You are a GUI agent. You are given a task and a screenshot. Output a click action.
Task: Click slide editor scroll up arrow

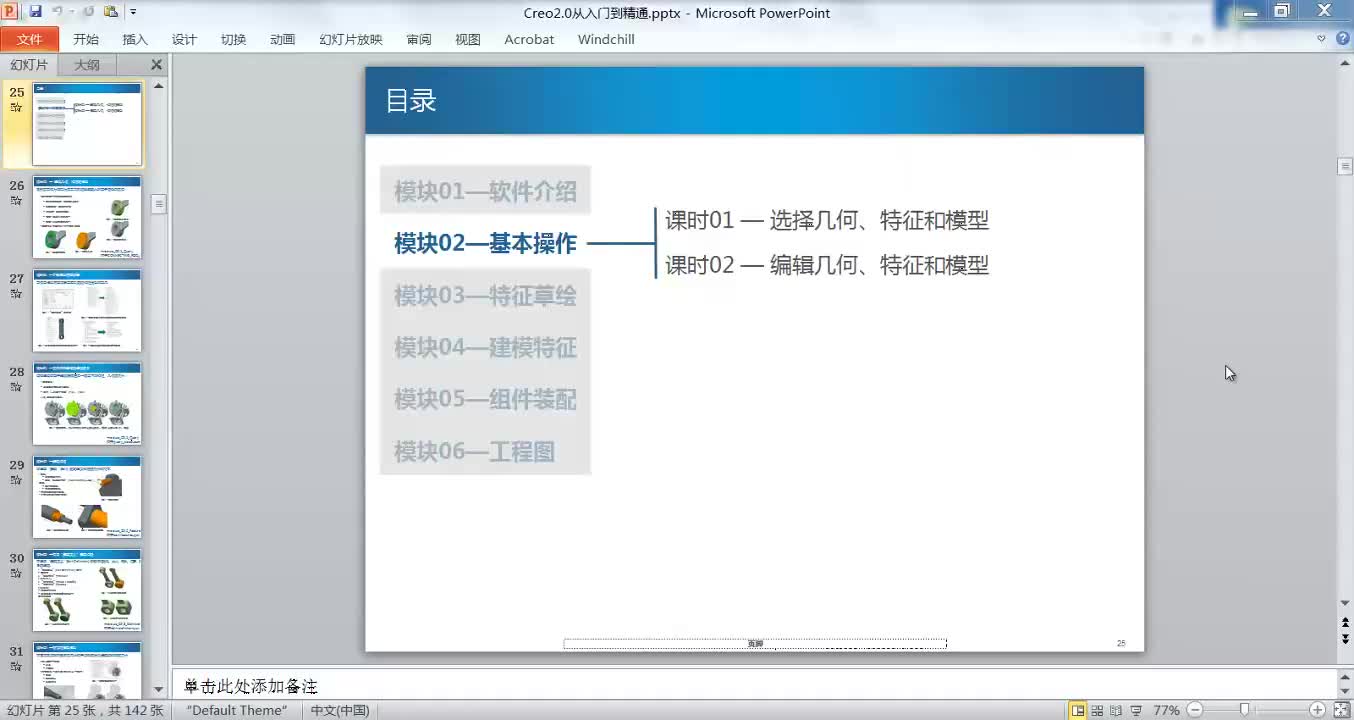[1345, 62]
